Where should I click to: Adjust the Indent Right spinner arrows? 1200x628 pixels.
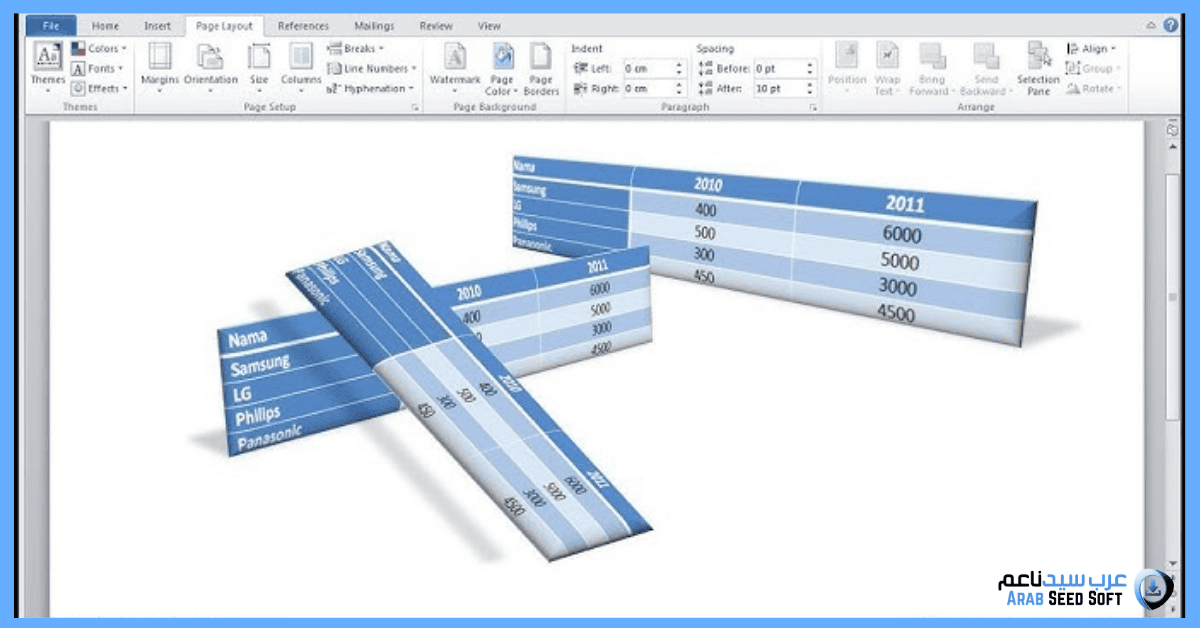click(x=680, y=88)
